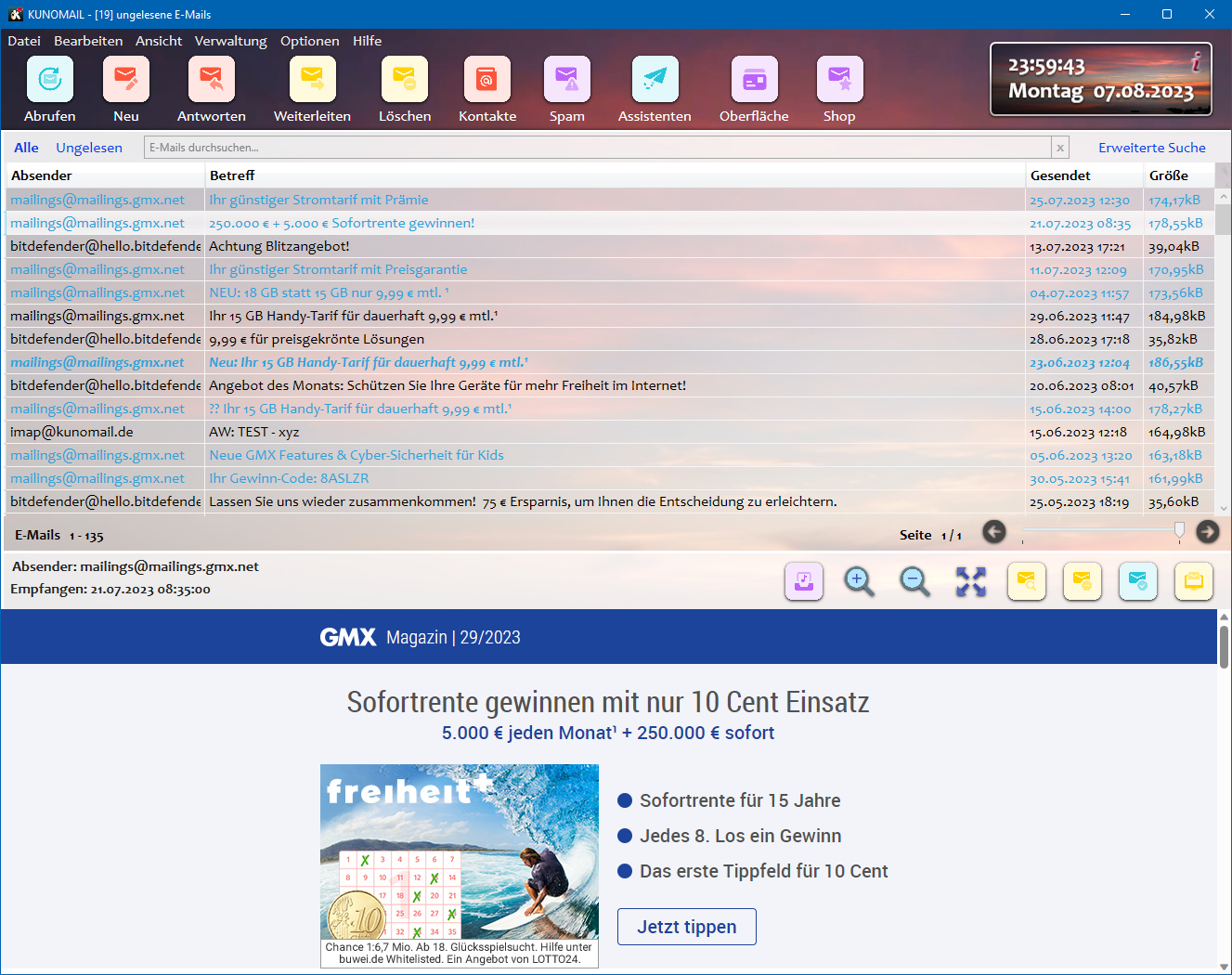
Task: Go to next page arrow
Action: pyautogui.click(x=1208, y=531)
